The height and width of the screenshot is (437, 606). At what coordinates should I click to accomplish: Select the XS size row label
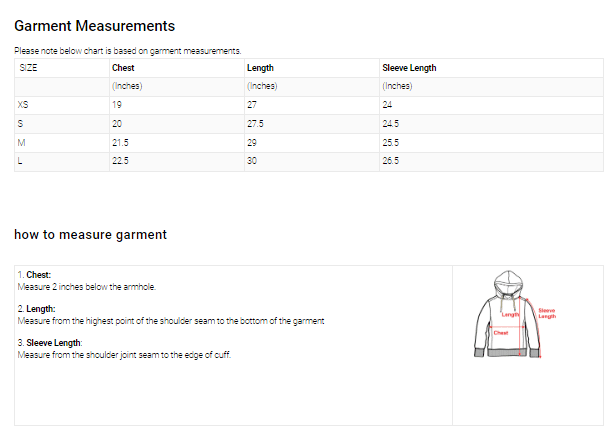tap(23, 104)
